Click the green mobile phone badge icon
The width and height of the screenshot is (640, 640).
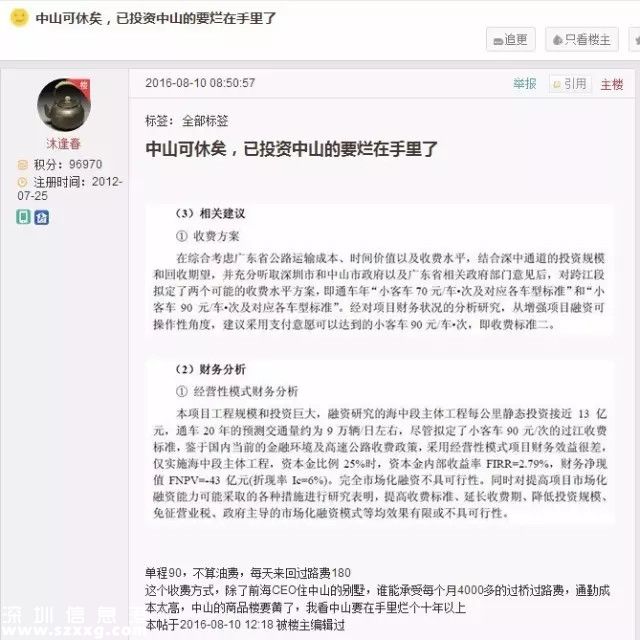pos(23,217)
